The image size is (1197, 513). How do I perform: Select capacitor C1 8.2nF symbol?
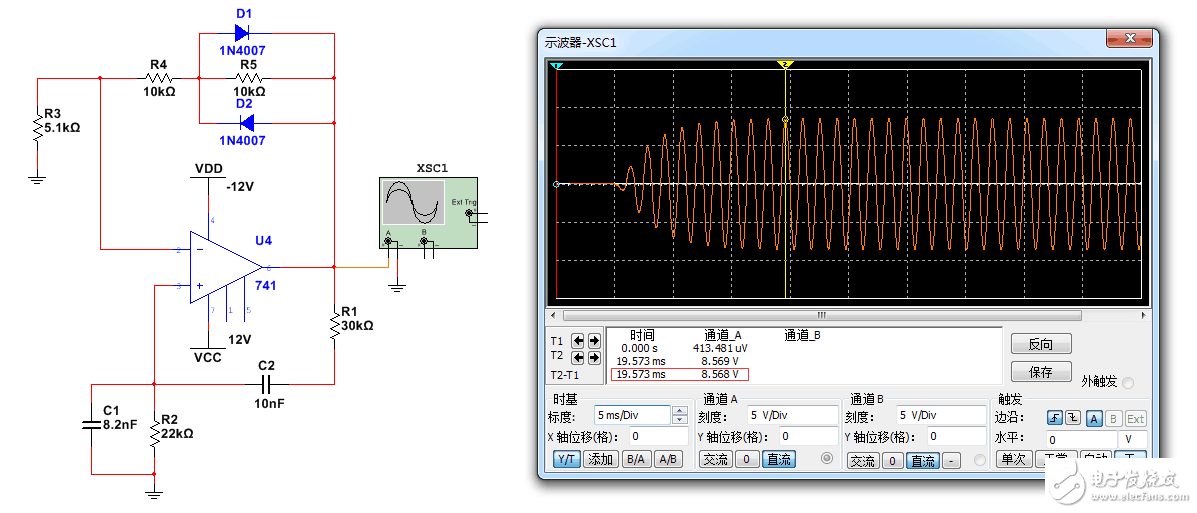click(x=91, y=424)
